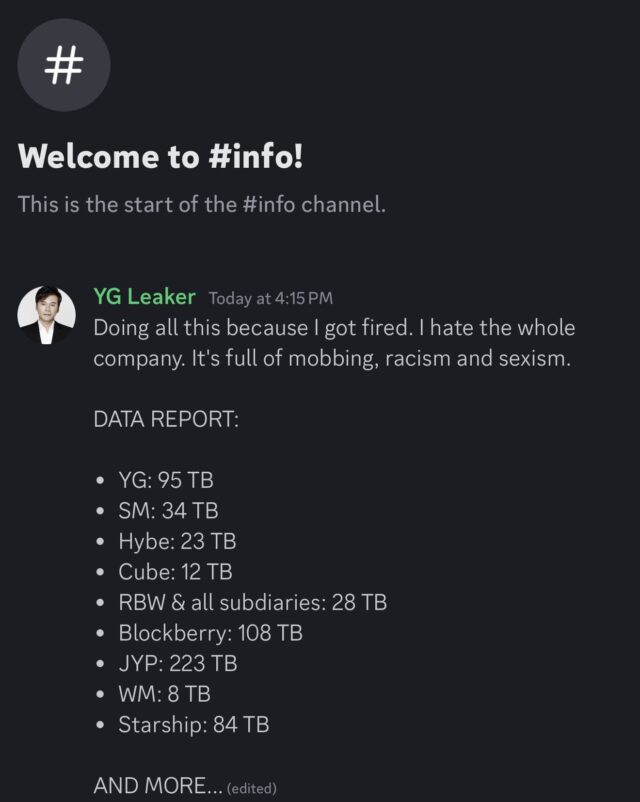
Task: Tap the "start of the #info channel" text
Action: click(201, 204)
